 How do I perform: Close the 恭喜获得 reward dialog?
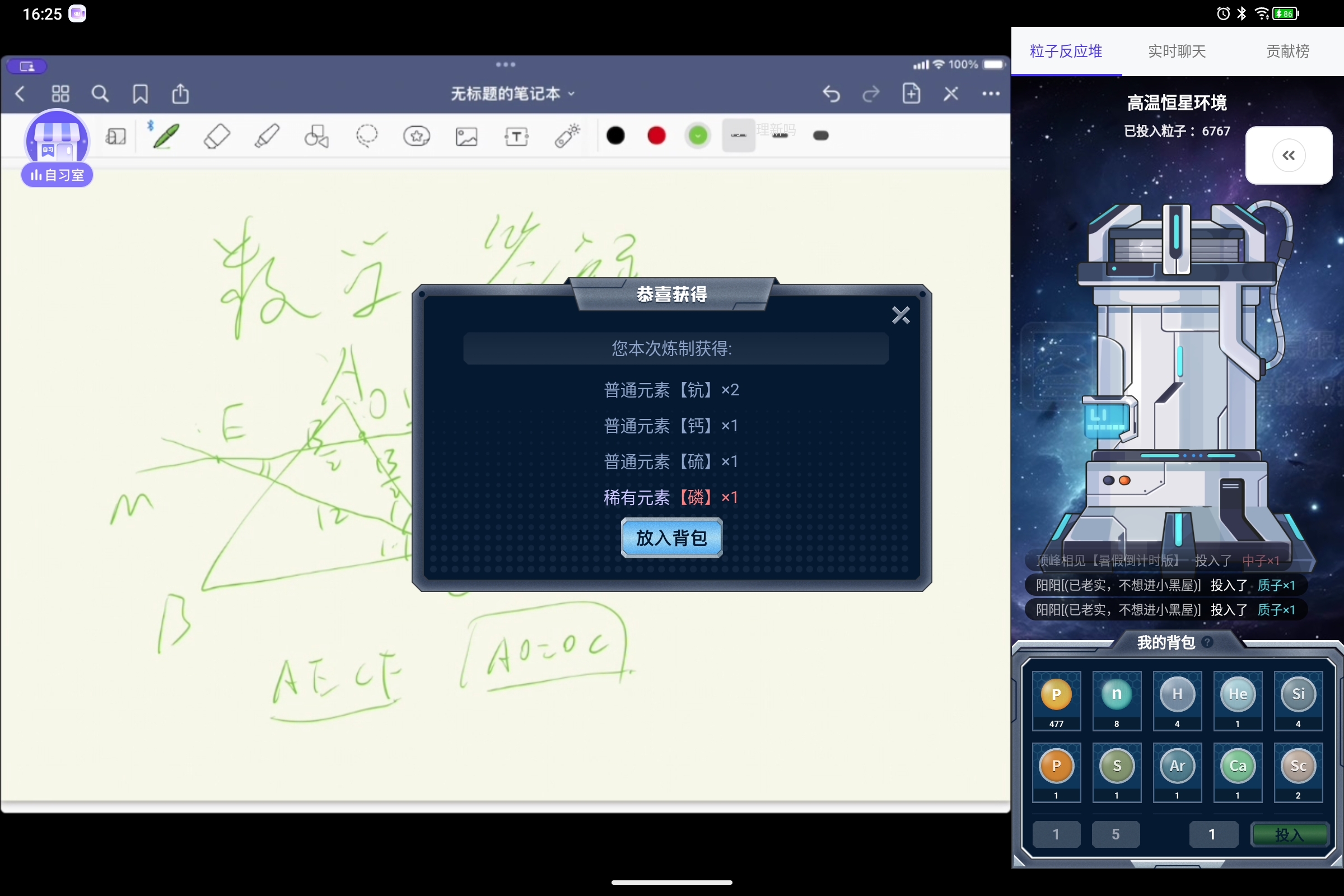tap(900, 315)
